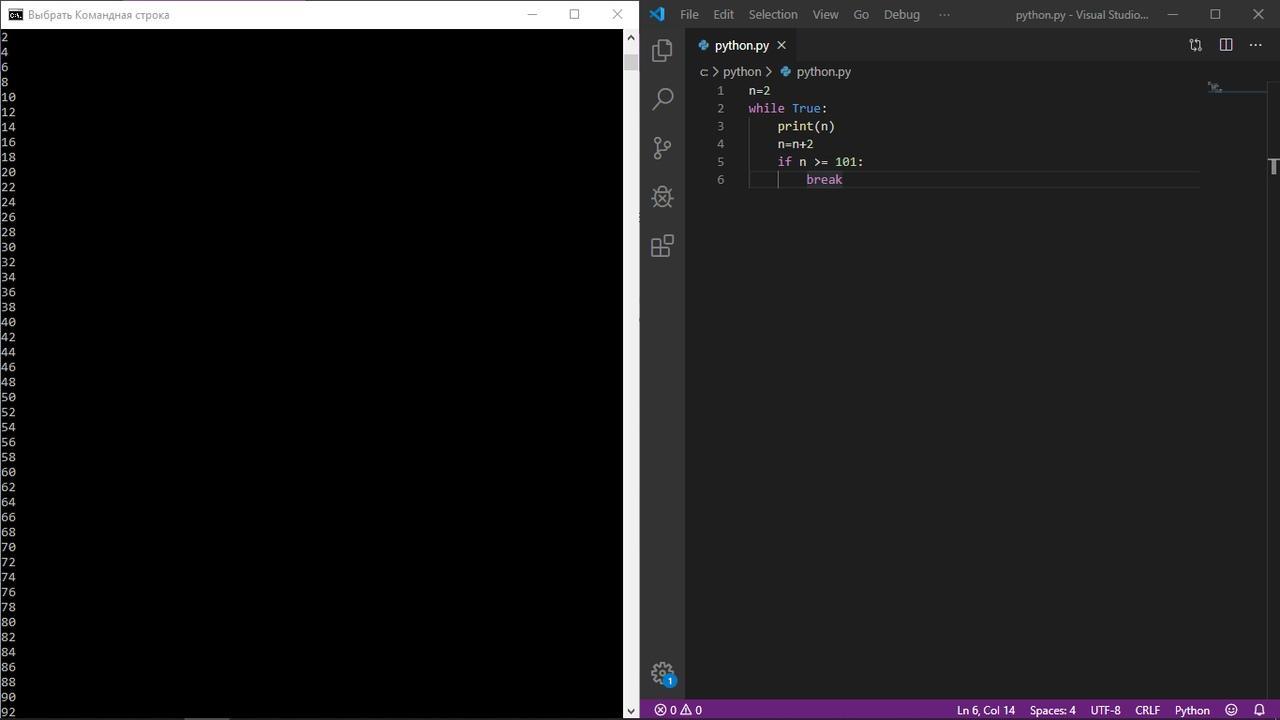Viewport: 1280px width, 720px height.
Task: Click command prompt scrollbar up arrow
Action: point(631,37)
